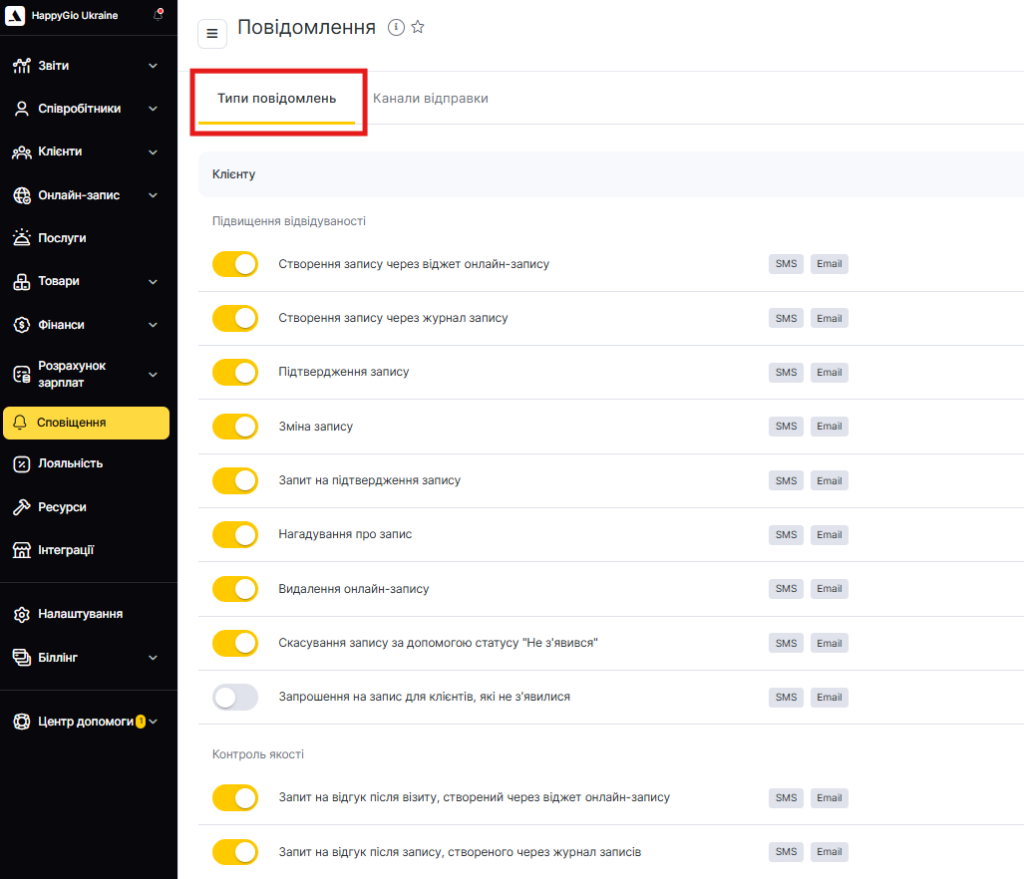Click the info icon next to Повідомлення
The width and height of the screenshot is (1024, 879).
tap(396, 28)
